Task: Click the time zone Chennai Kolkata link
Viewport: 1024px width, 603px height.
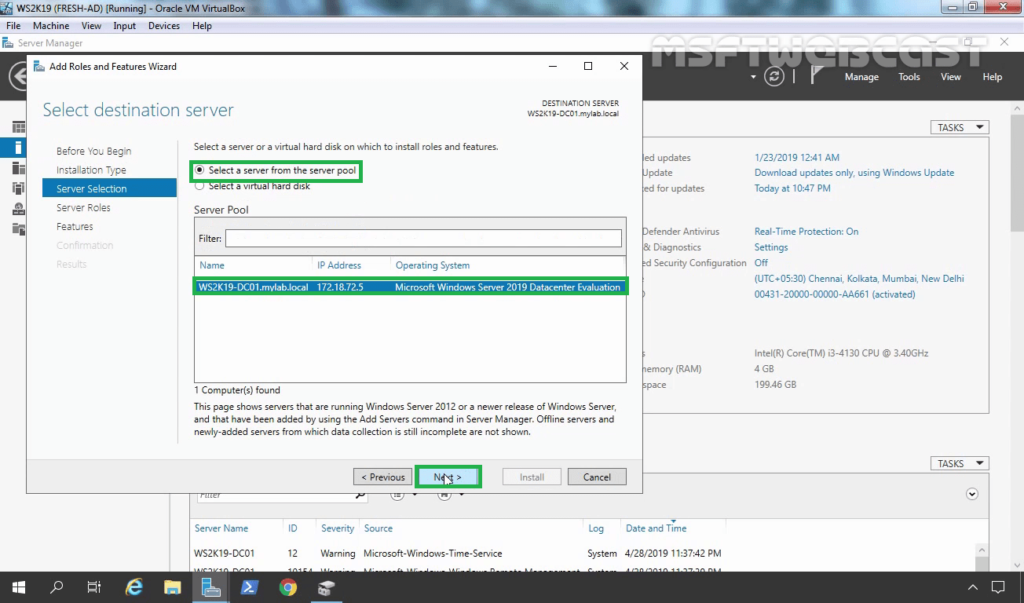Action: 859,278
